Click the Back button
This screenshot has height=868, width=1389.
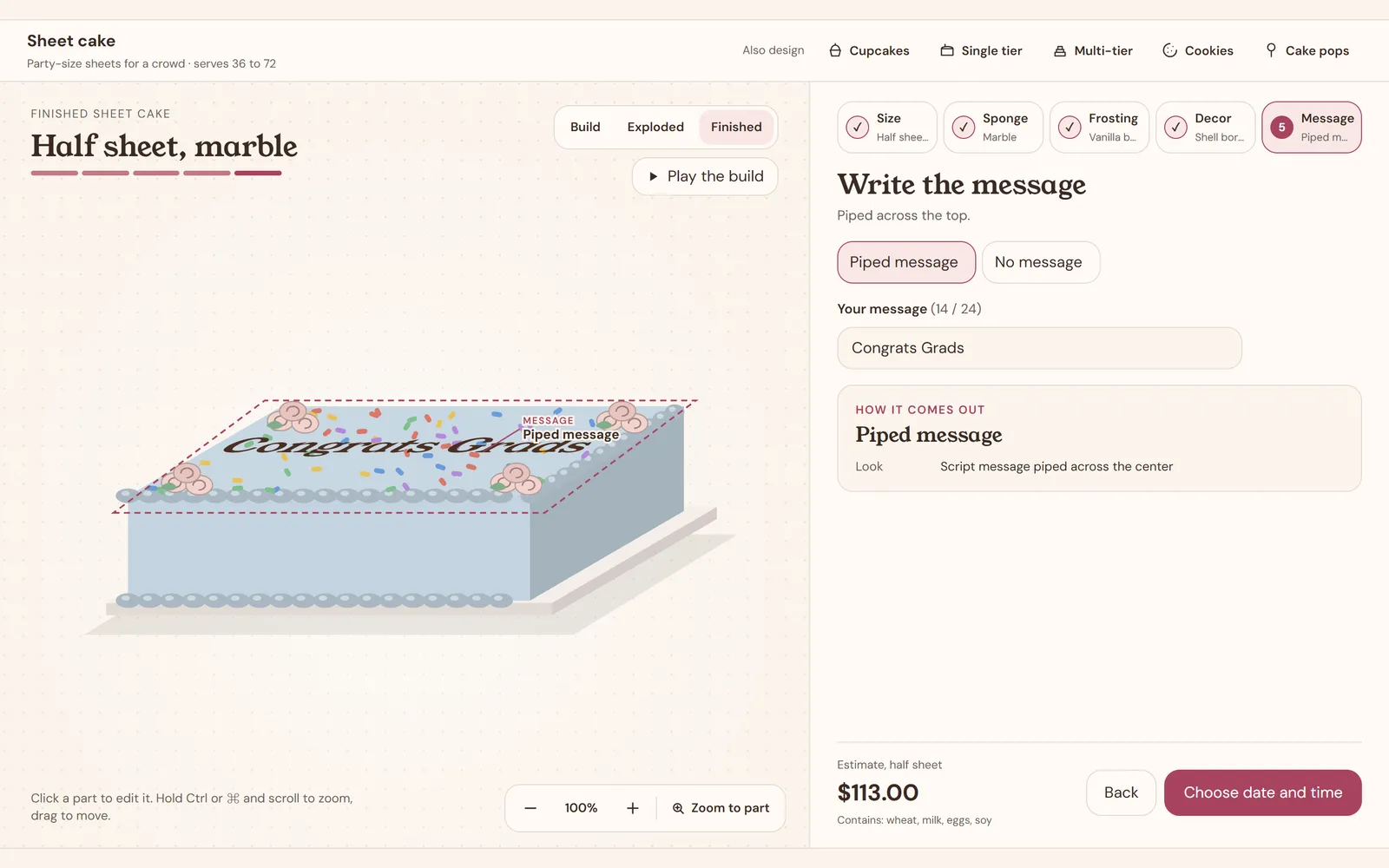click(x=1121, y=792)
